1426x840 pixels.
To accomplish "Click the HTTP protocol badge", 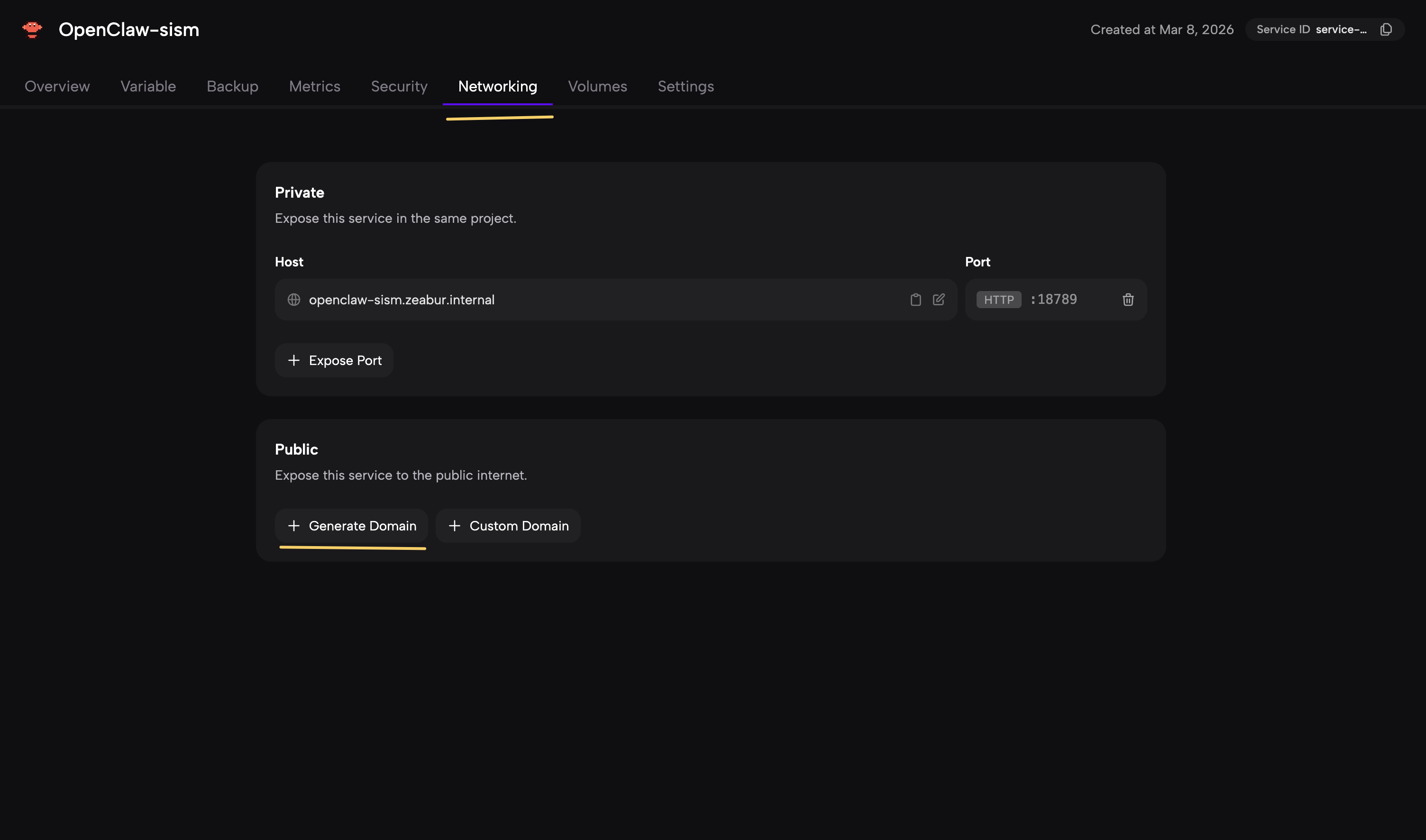I will (x=998, y=300).
